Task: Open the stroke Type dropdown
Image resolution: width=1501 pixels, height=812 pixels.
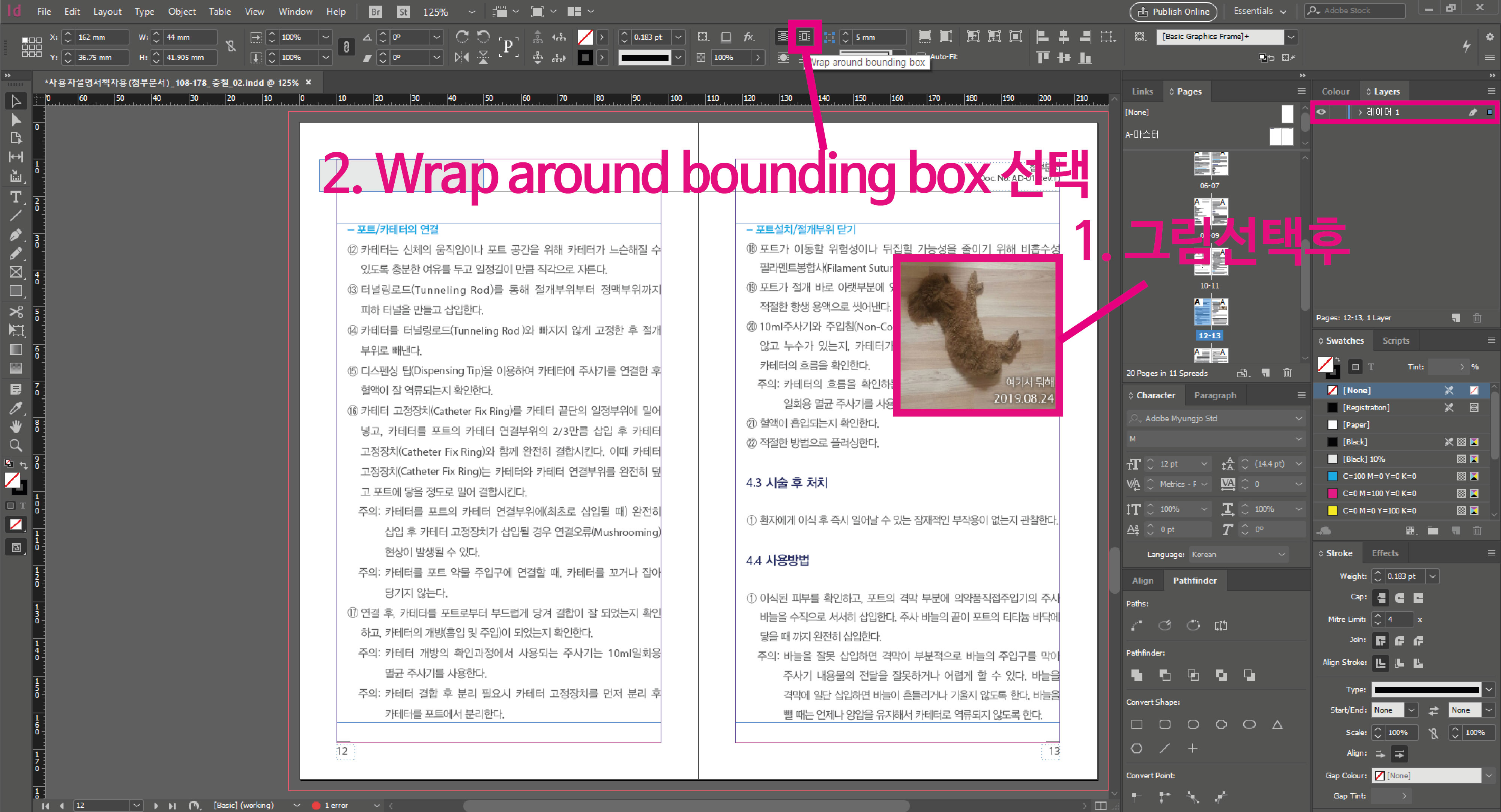Action: (1489, 690)
